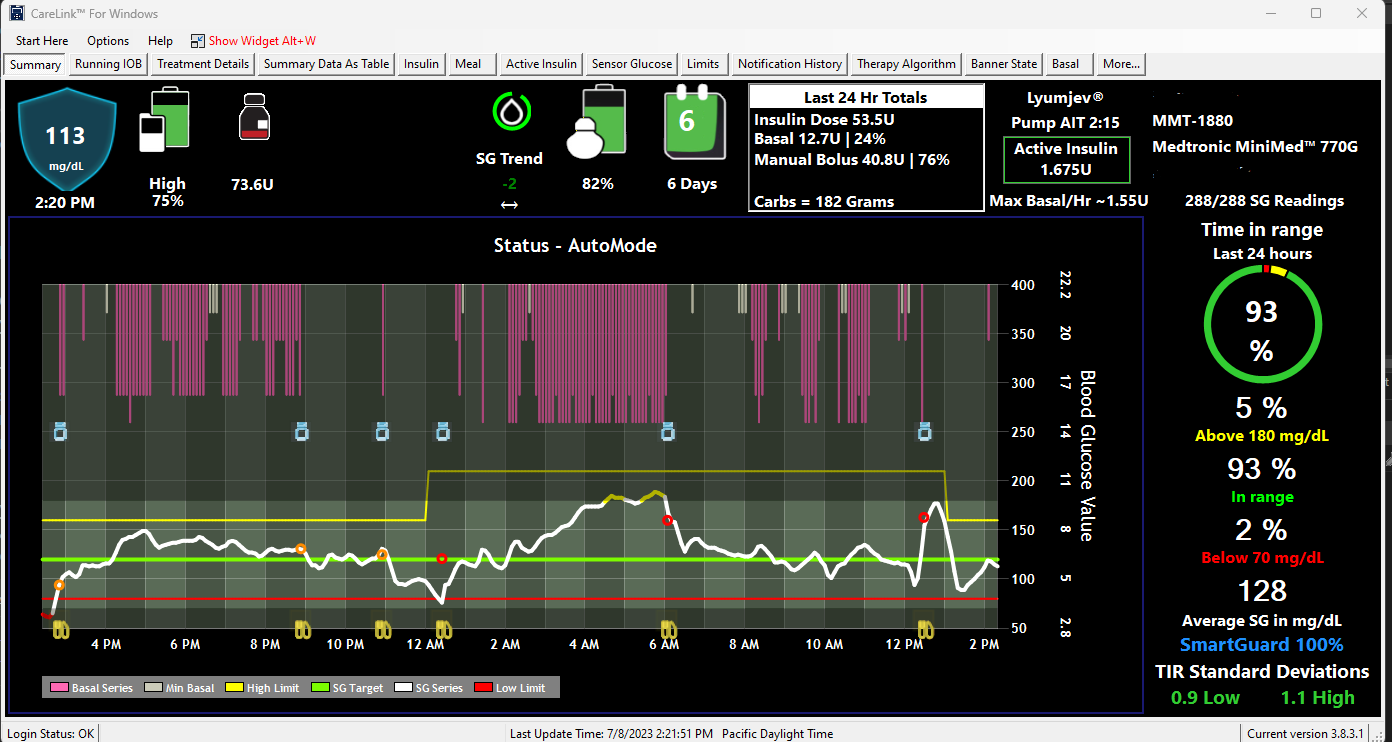
Task: Switch to the Banner State tab
Action: 1004,64
